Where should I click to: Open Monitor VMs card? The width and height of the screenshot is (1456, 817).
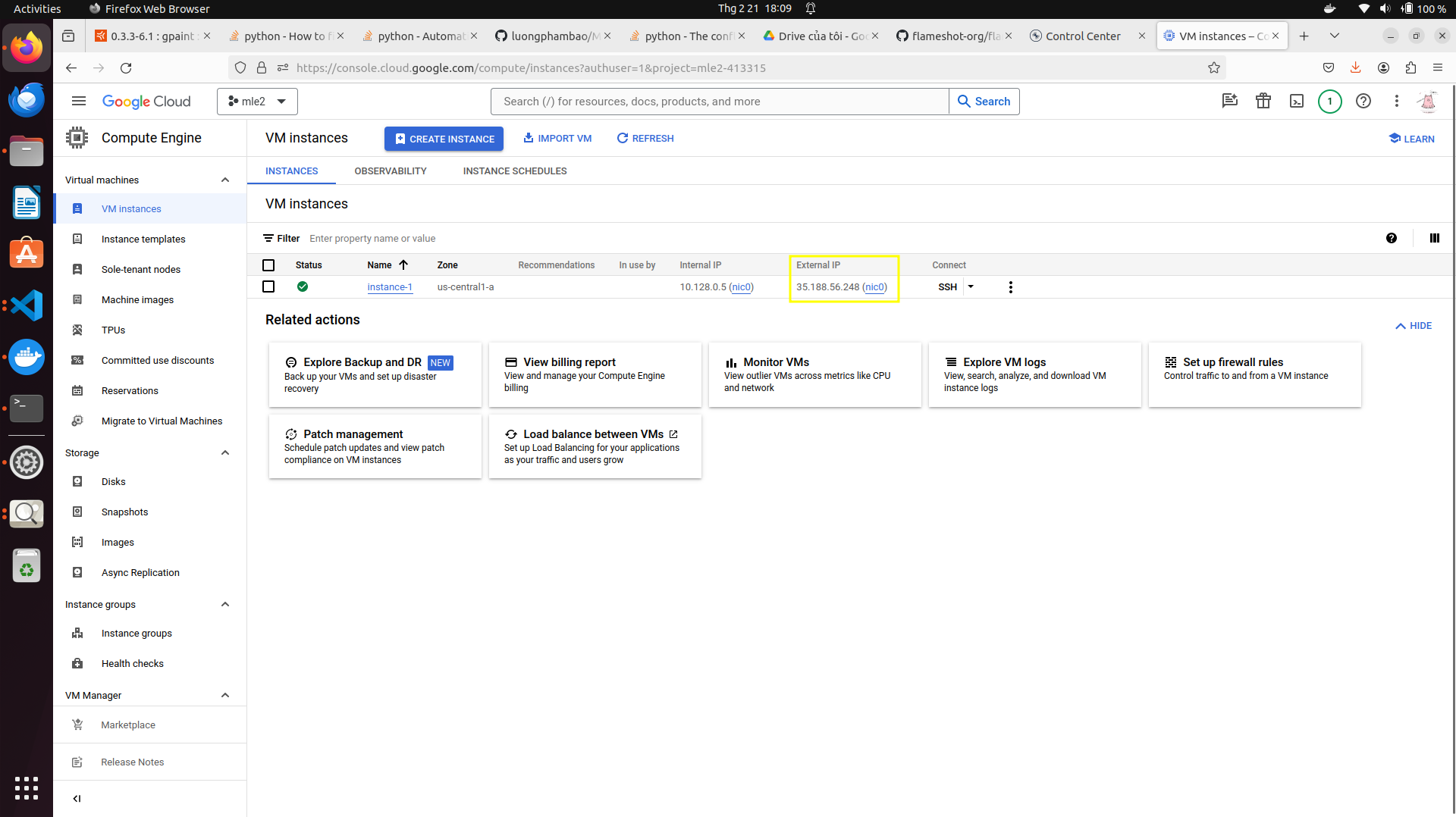coord(815,374)
